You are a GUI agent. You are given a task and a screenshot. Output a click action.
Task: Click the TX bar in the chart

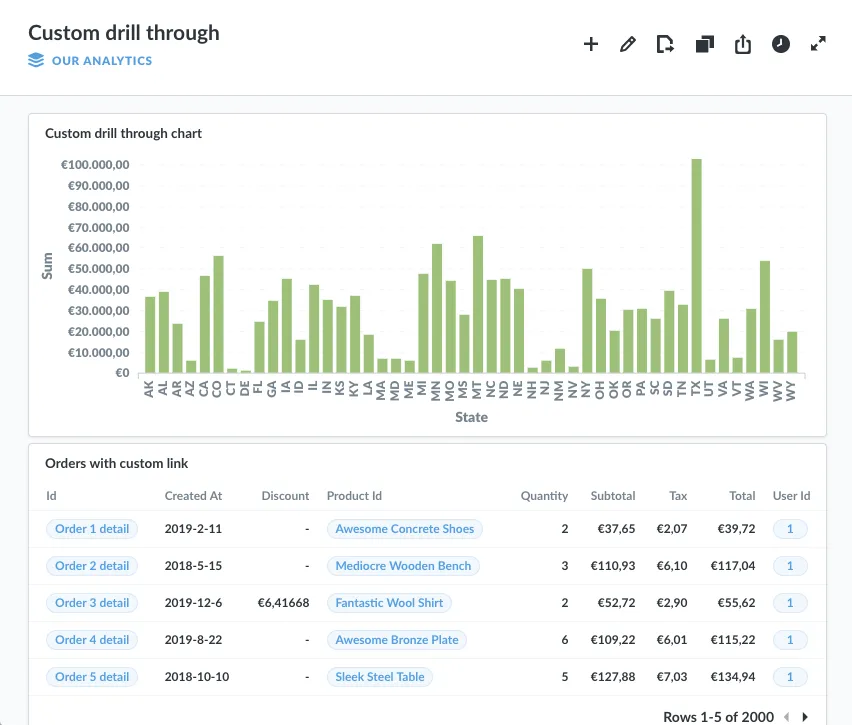tap(697, 266)
